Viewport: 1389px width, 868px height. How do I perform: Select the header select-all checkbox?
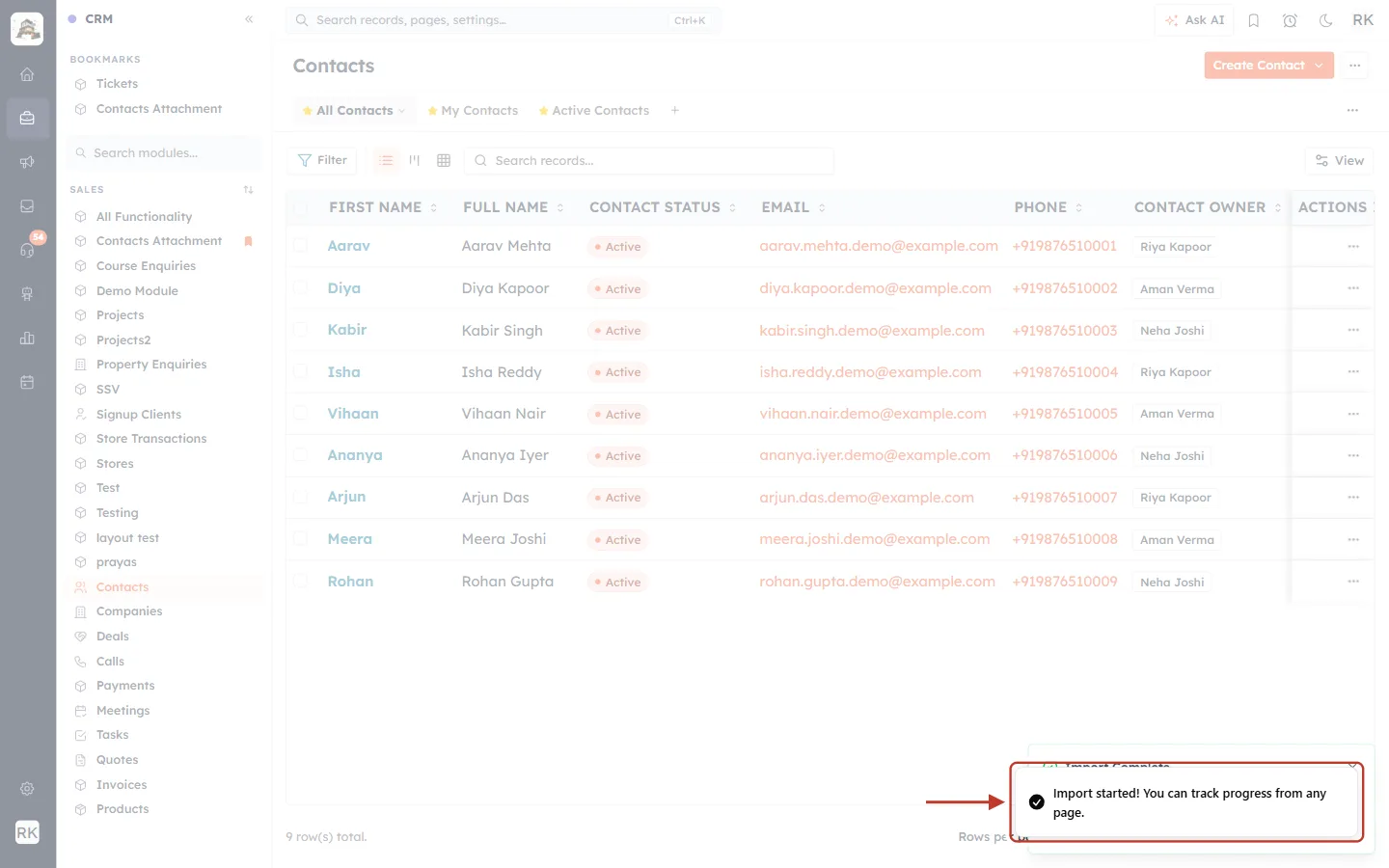pyautogui.click(x=300, y=207)
